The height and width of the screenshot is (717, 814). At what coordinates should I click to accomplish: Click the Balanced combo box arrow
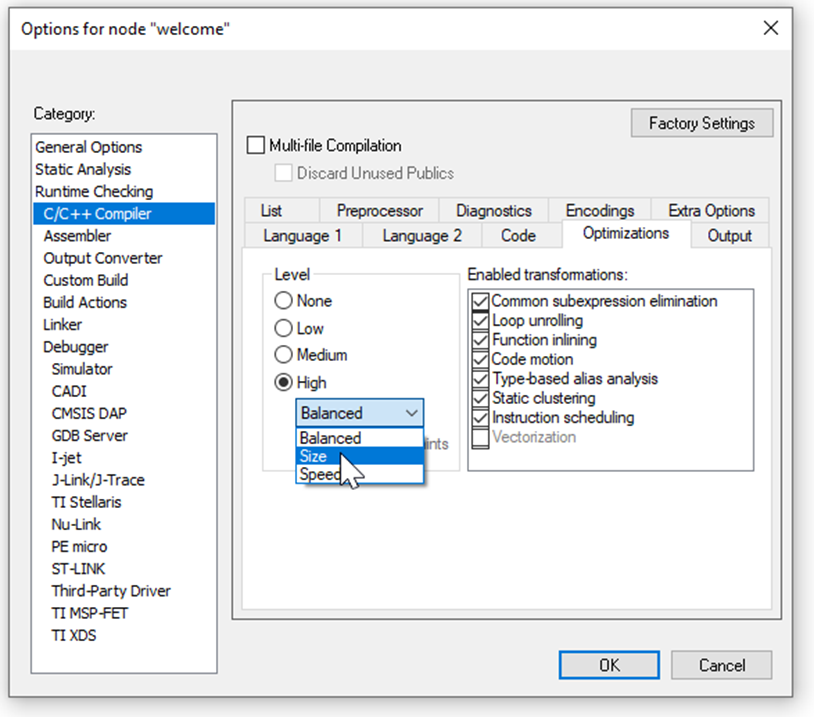tap(411, 413)
